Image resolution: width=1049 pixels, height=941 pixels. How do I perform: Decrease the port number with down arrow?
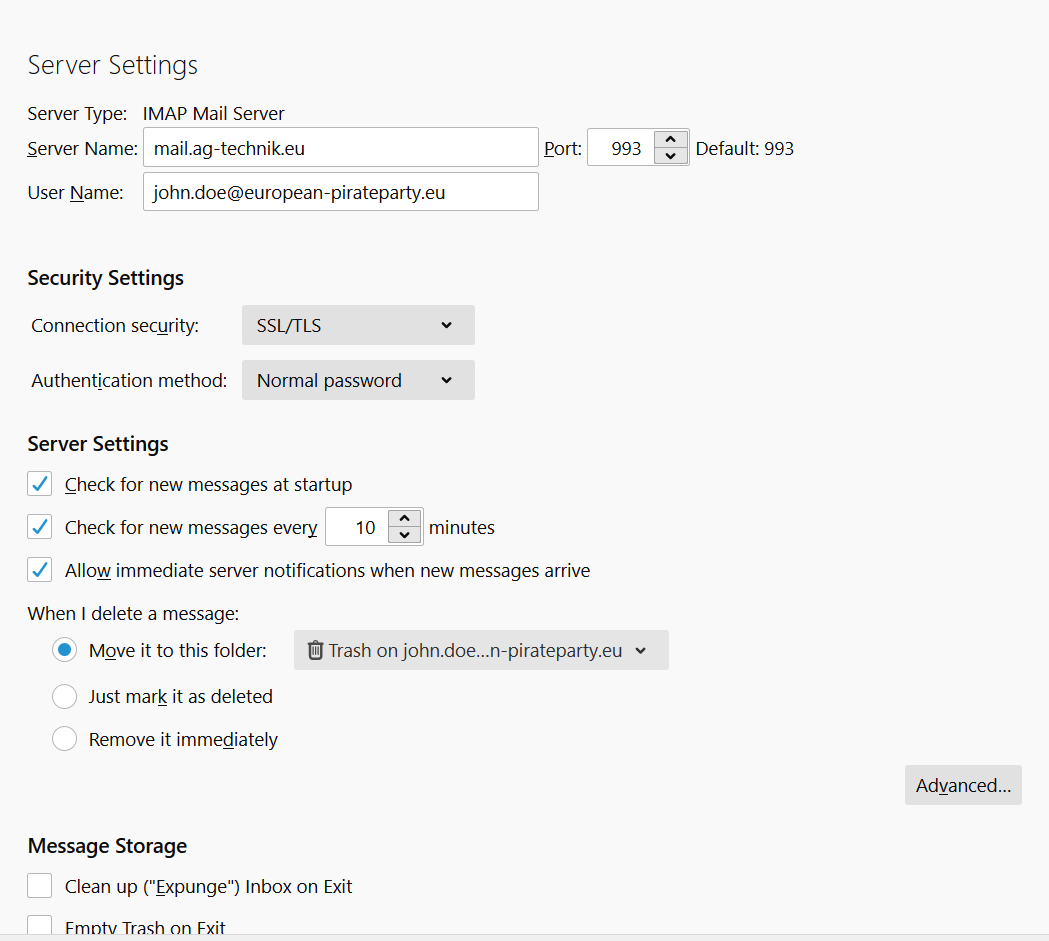[x=670, y=156]
